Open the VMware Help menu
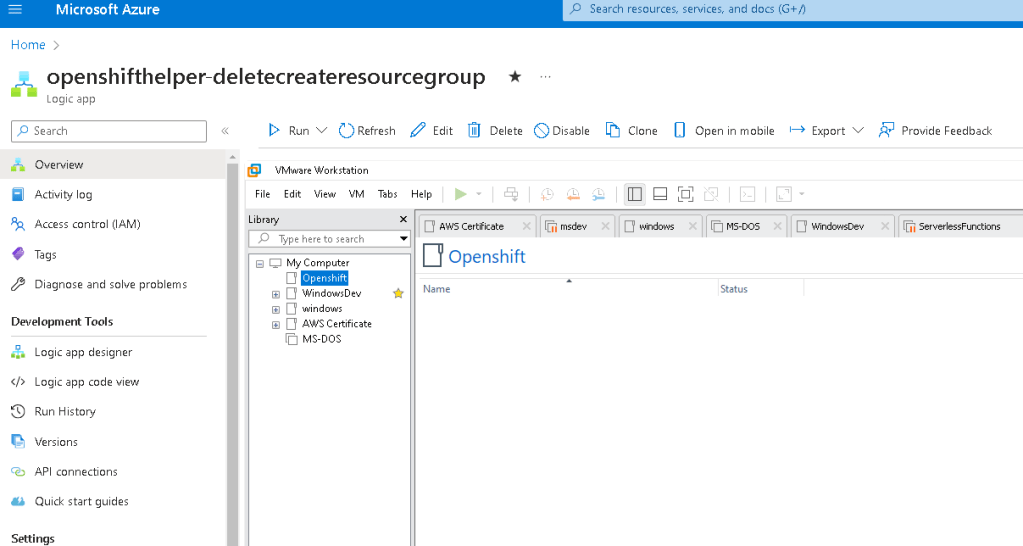Screen dimensions: 1023x546 click(x=421, y=194)
